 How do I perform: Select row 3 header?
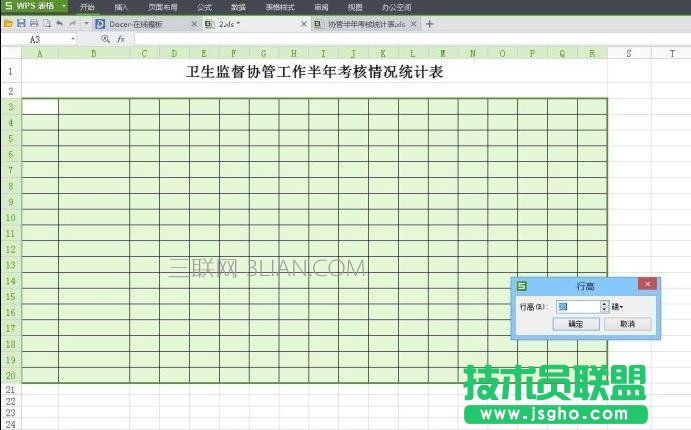point(11,107)
